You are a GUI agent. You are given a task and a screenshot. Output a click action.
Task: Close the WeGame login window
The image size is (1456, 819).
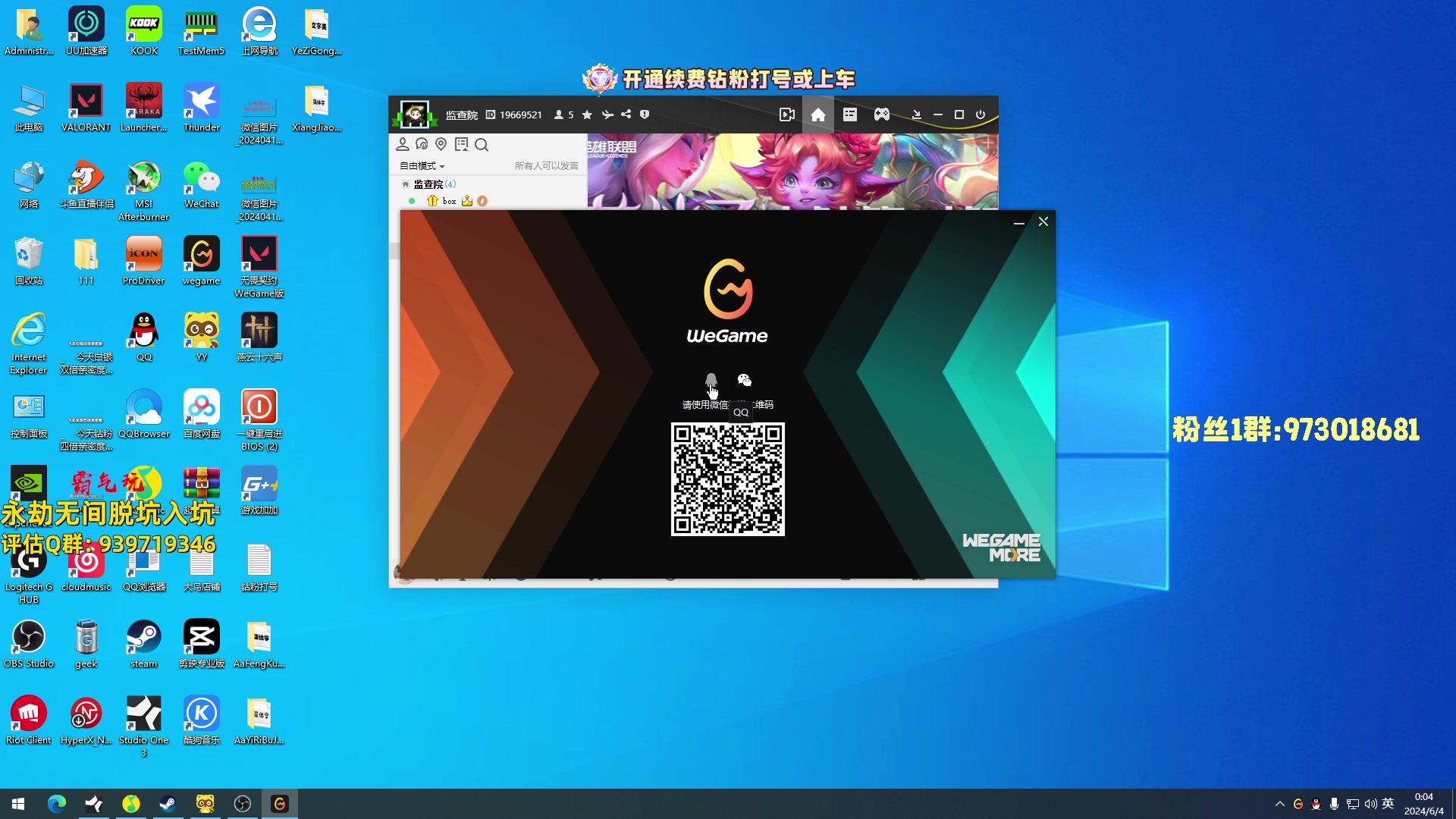click(1043, 221)
